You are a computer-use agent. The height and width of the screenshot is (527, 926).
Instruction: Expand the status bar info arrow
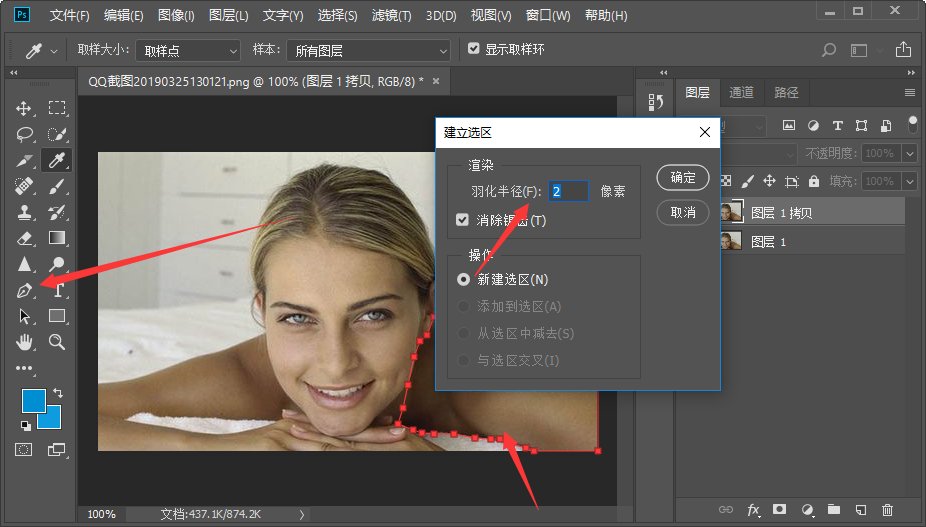point(302,514)
